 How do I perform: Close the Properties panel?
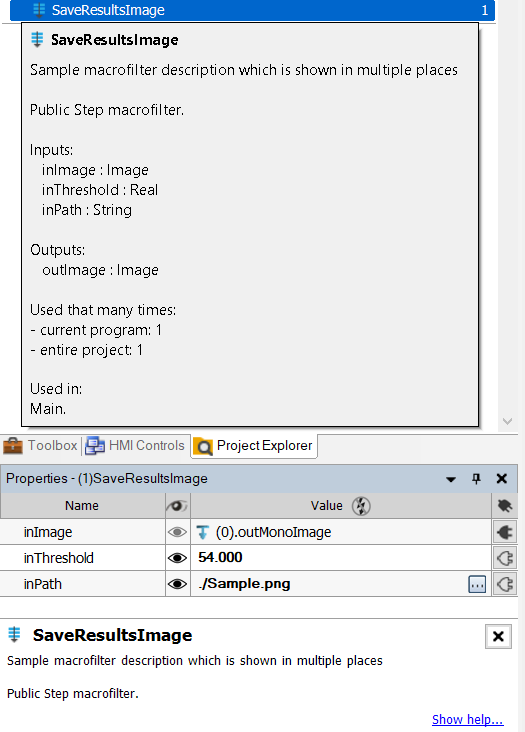502,479
